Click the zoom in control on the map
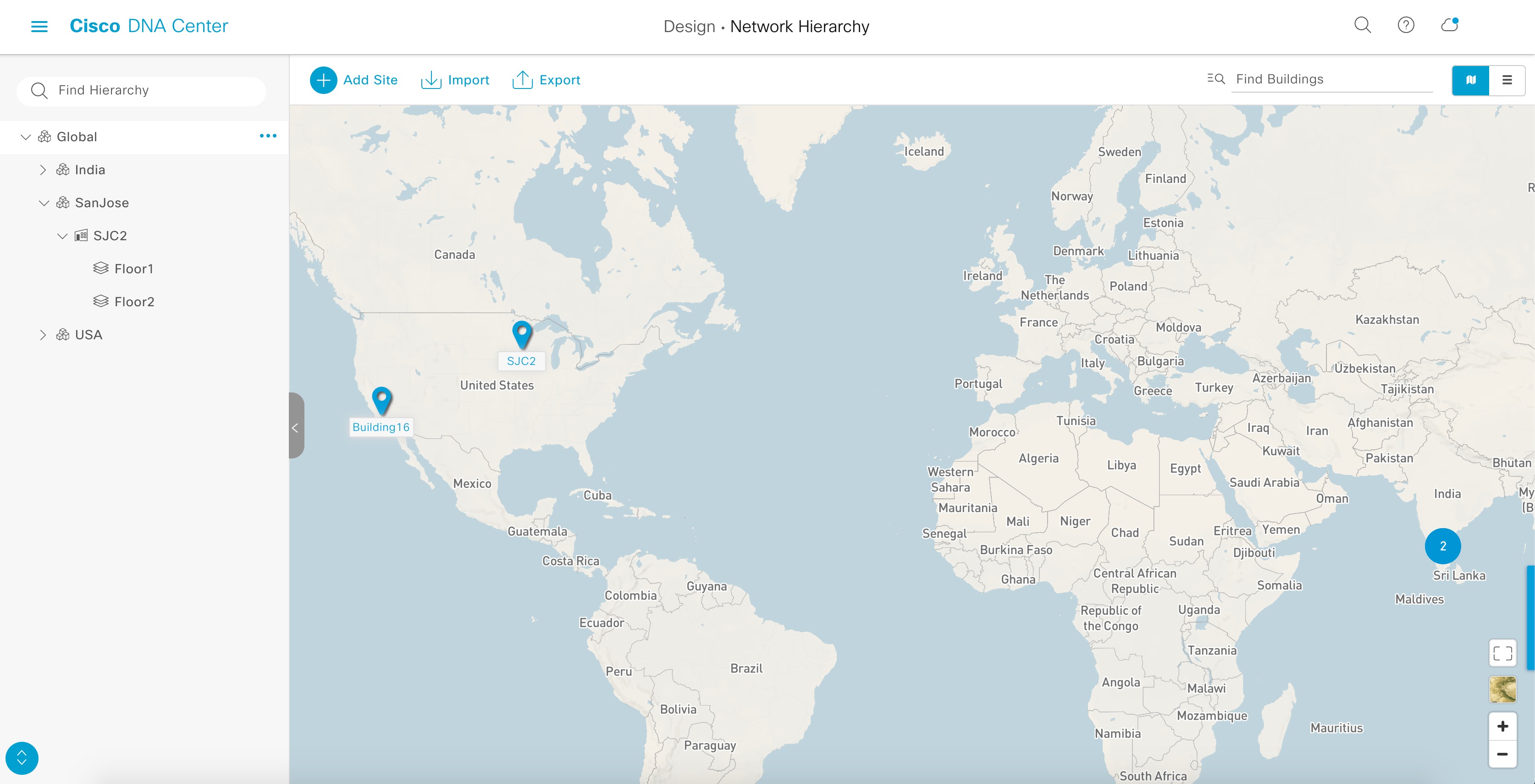Image resolution: width=1535 pixels, height=784 pixels. click(1503, 726)
